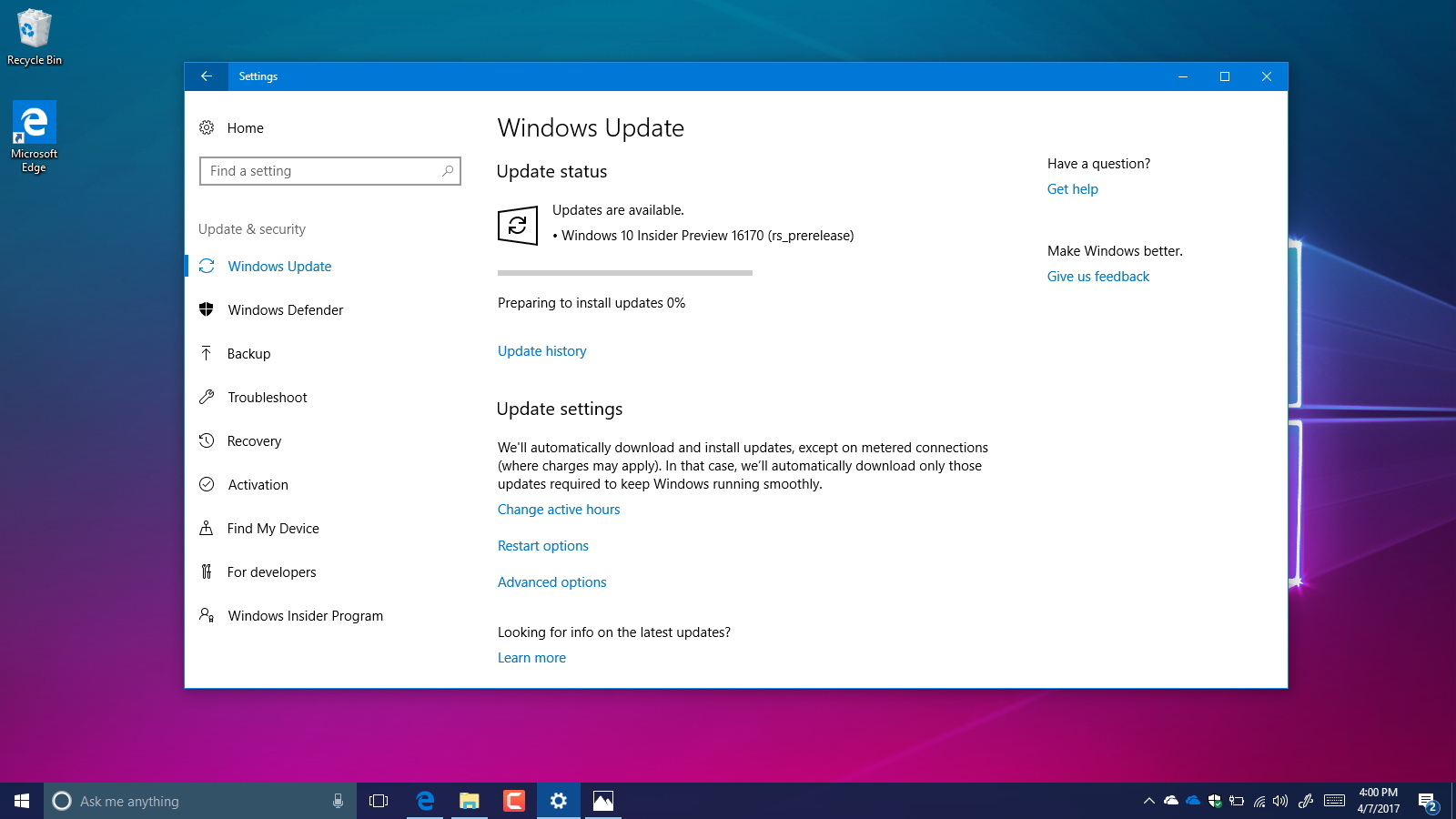Select the Activation checkmark icon
Image resolution: width=1456 pixels, height=819 pixels.
click(207, 484)
